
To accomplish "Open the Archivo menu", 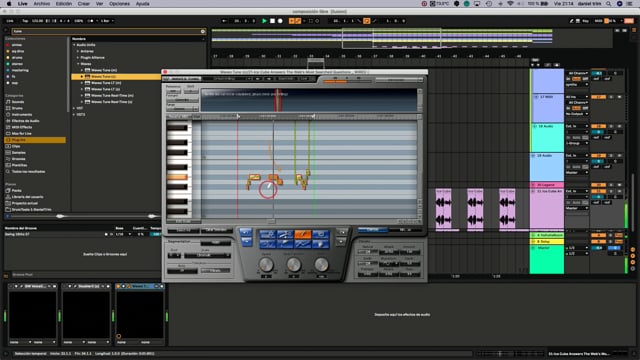I will coord(42,4).
